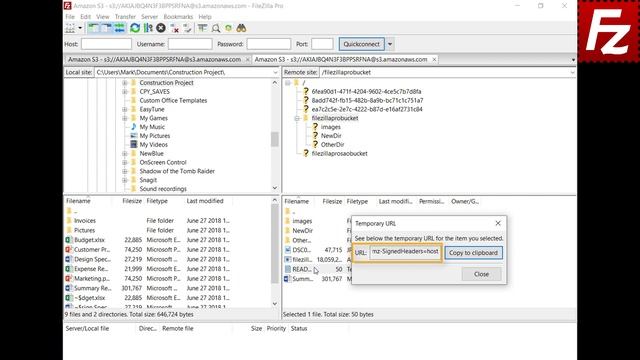Viewport: 640px width, 360px height.
Task: Expand the NewBlue folder
Action: (125, 154)
